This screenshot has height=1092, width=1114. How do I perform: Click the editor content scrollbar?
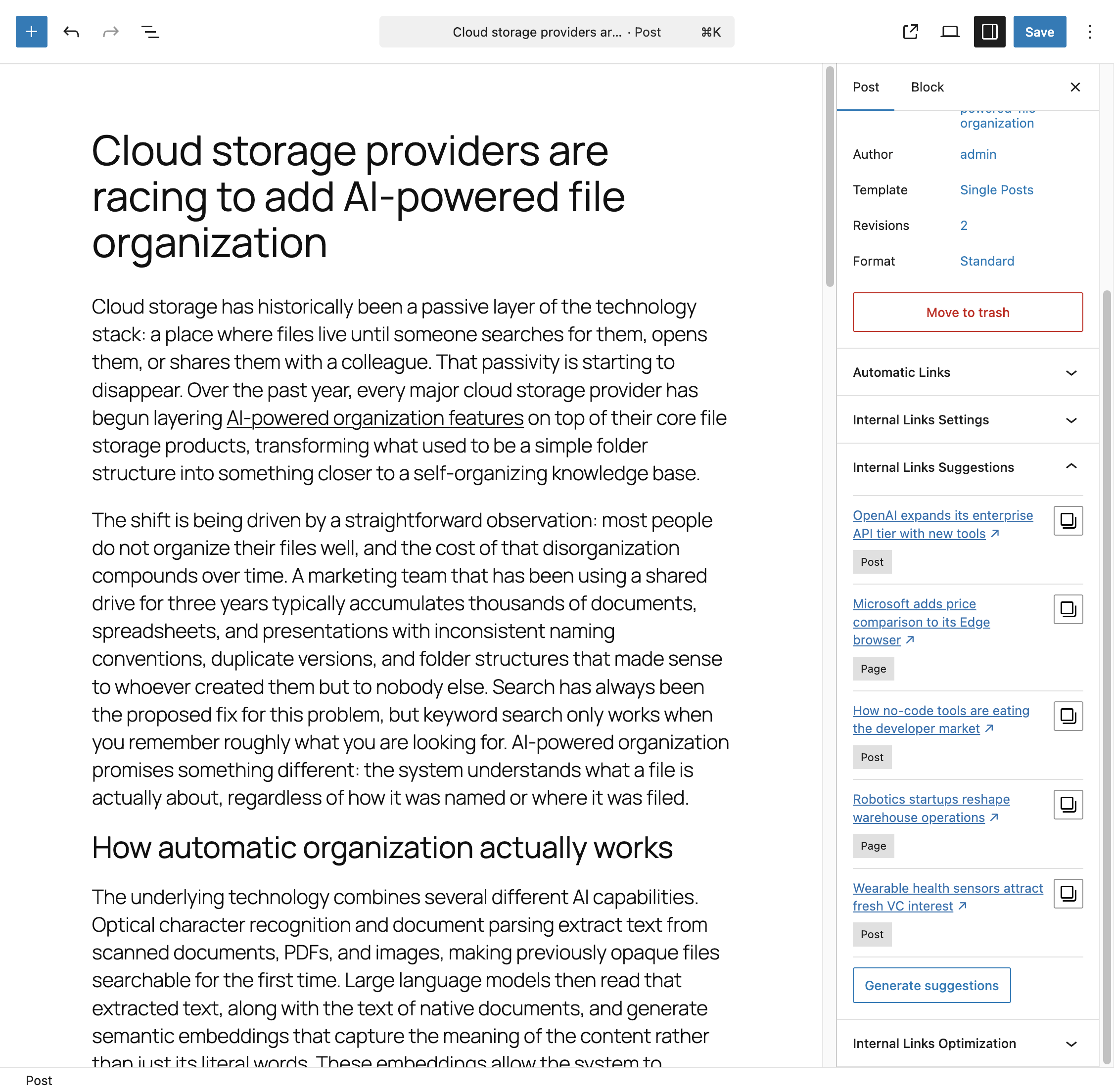830,176
